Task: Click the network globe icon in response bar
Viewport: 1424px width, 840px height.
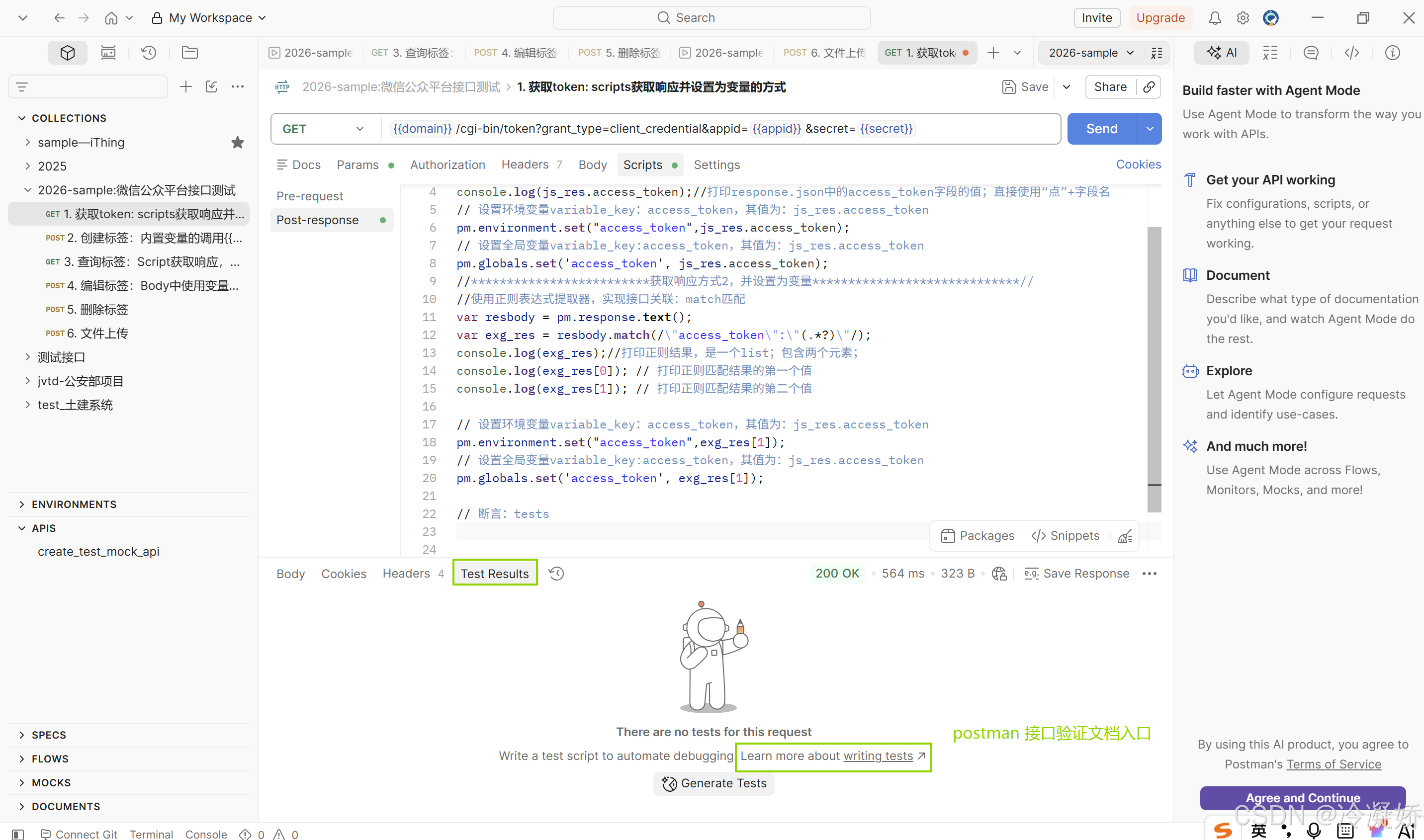Action: 999,574
